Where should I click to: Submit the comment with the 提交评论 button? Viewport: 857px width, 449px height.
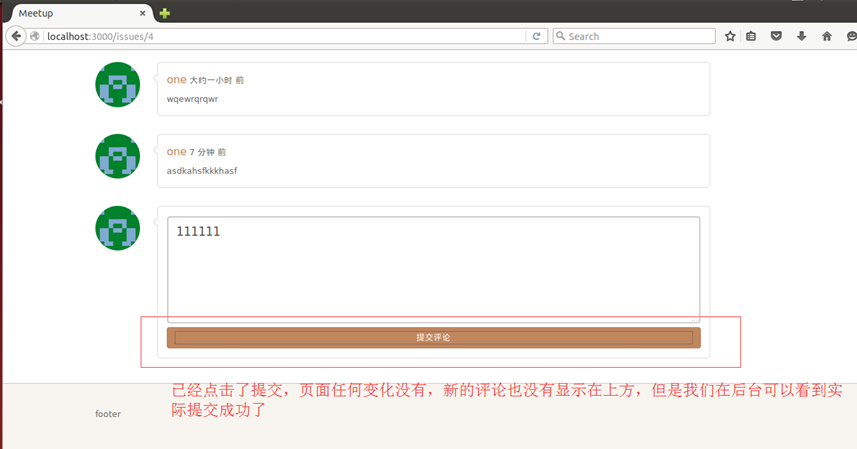click(x=433, y=338)
